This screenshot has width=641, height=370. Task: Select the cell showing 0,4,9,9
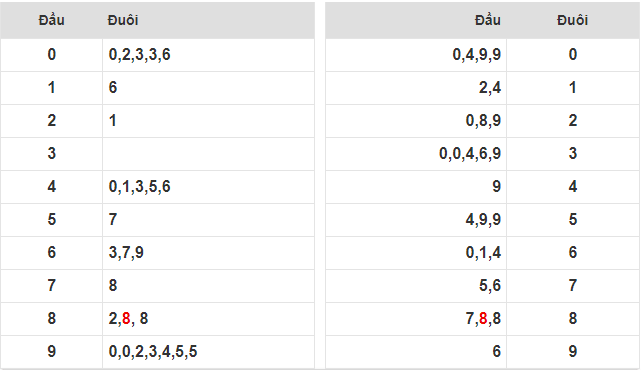[x=416, y=55]
